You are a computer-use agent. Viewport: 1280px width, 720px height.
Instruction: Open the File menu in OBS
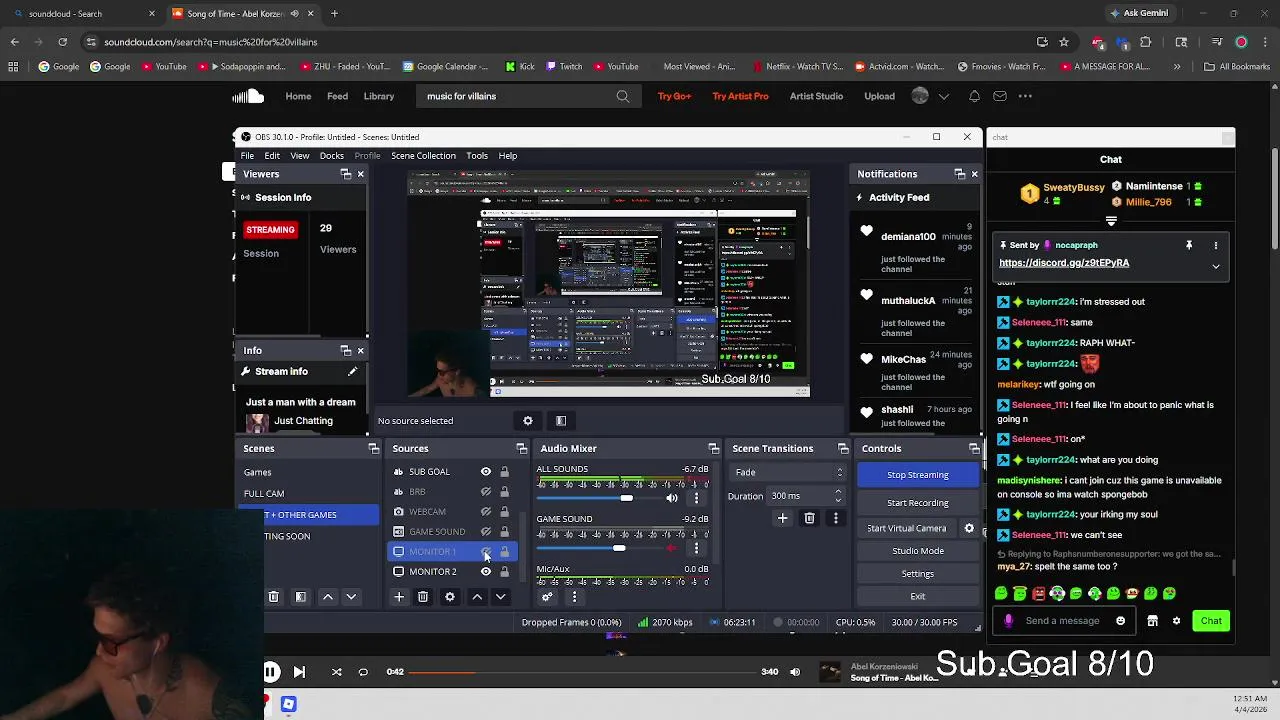tap(247, 156)
